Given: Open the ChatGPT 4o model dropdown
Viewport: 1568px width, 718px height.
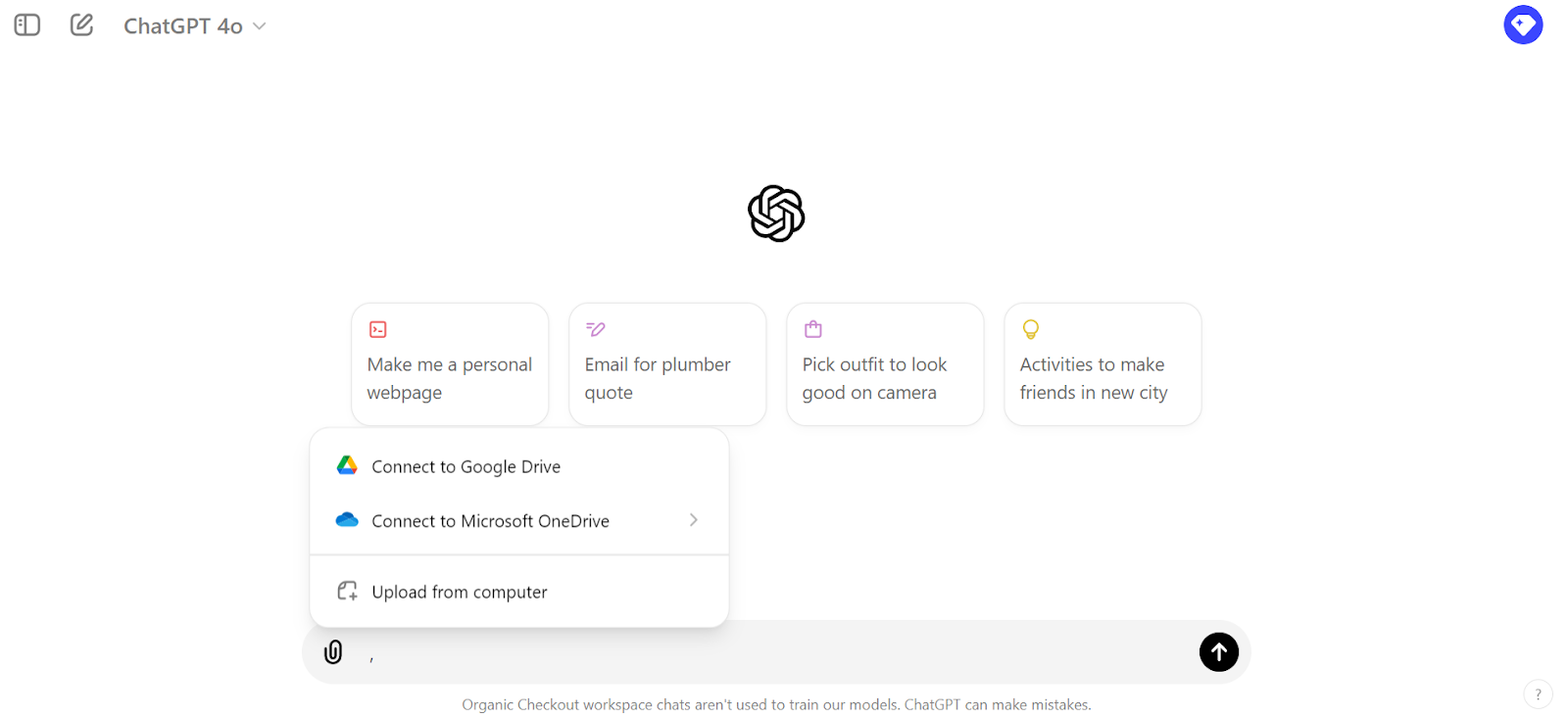Looking at the screenshot, I should (x=194, y=26).
